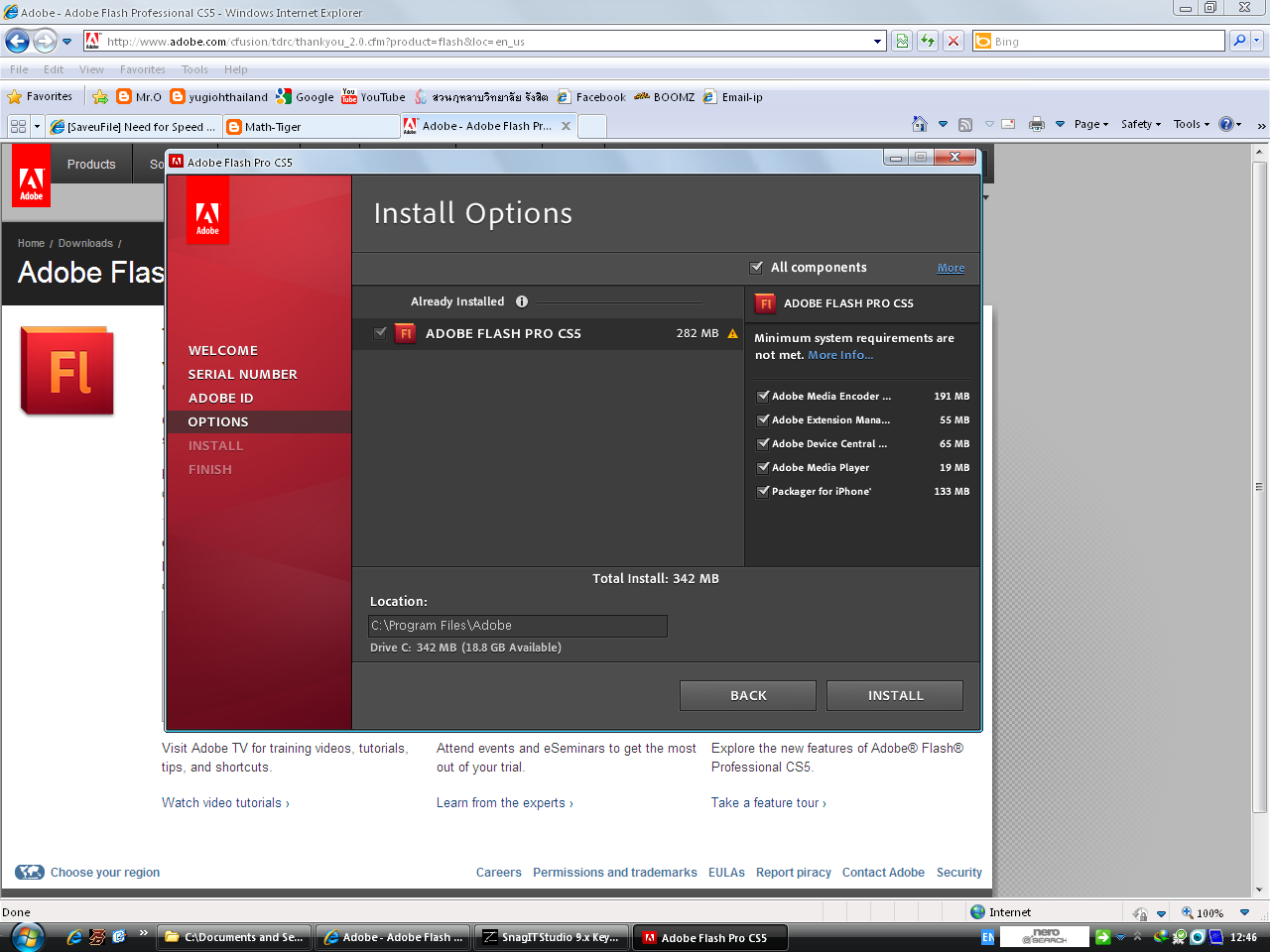The height and width of the screenshot is (952, 1270).
Task: Click the Stop loading icon
Action: 953,41
